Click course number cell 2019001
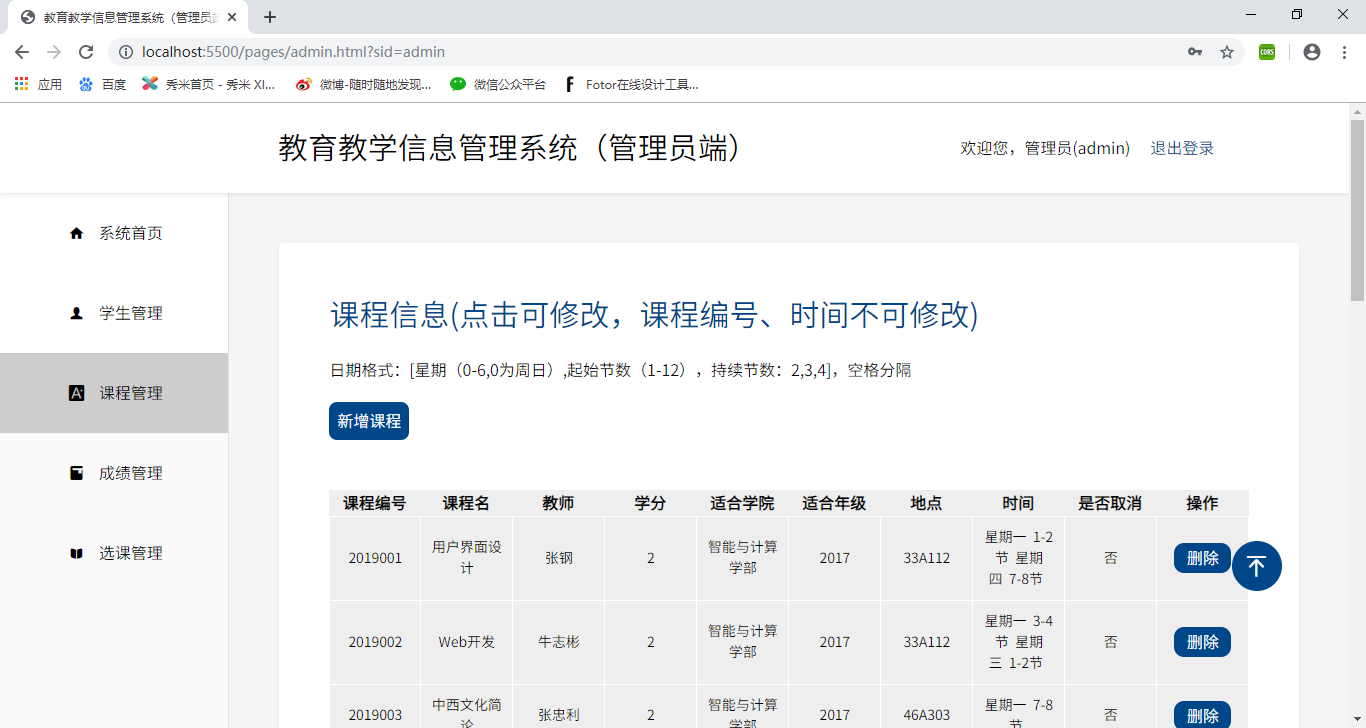Image resolution: width=1366 pixels, height=728 pixels. pos(375,558)
